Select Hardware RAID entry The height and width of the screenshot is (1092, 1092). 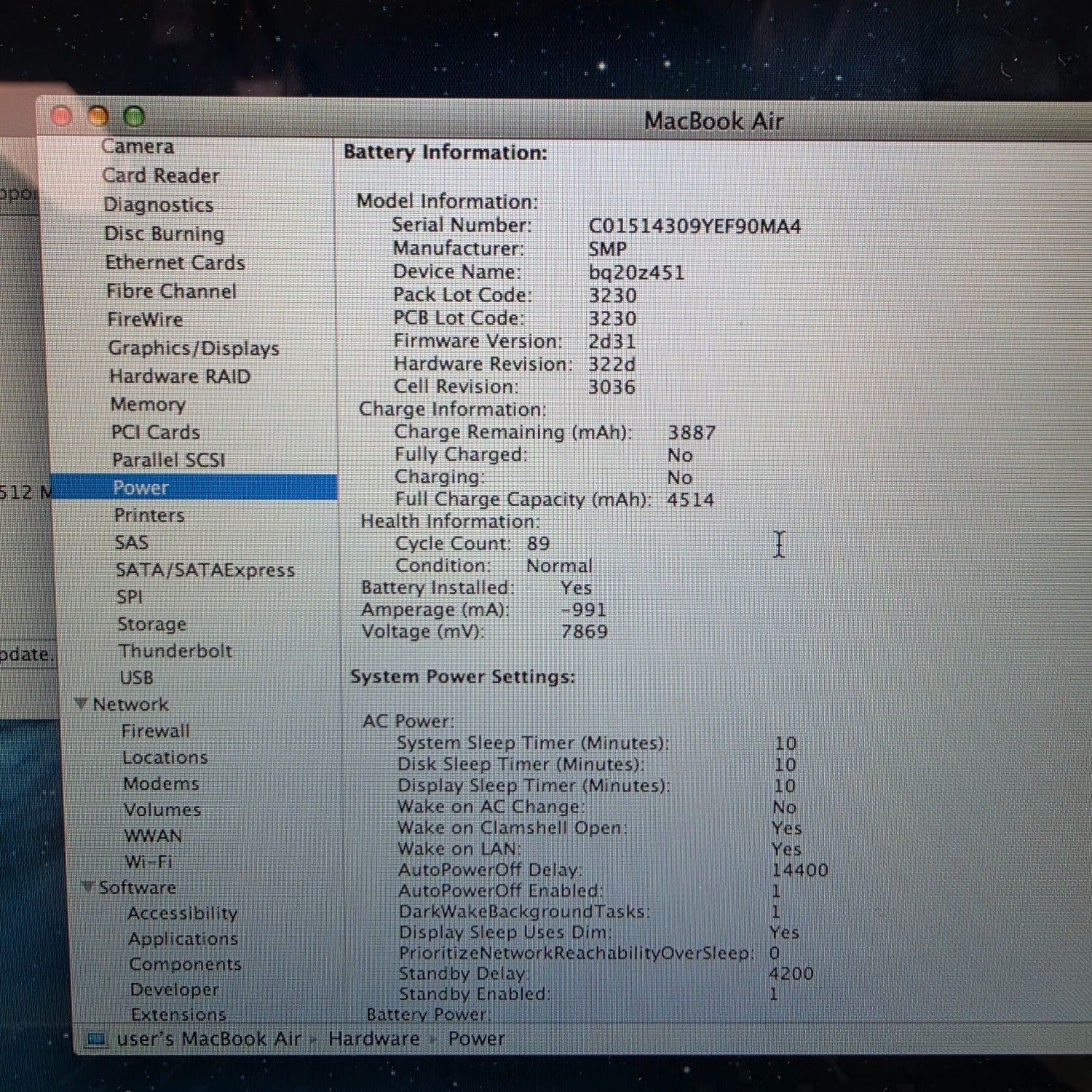click(181, 376)
